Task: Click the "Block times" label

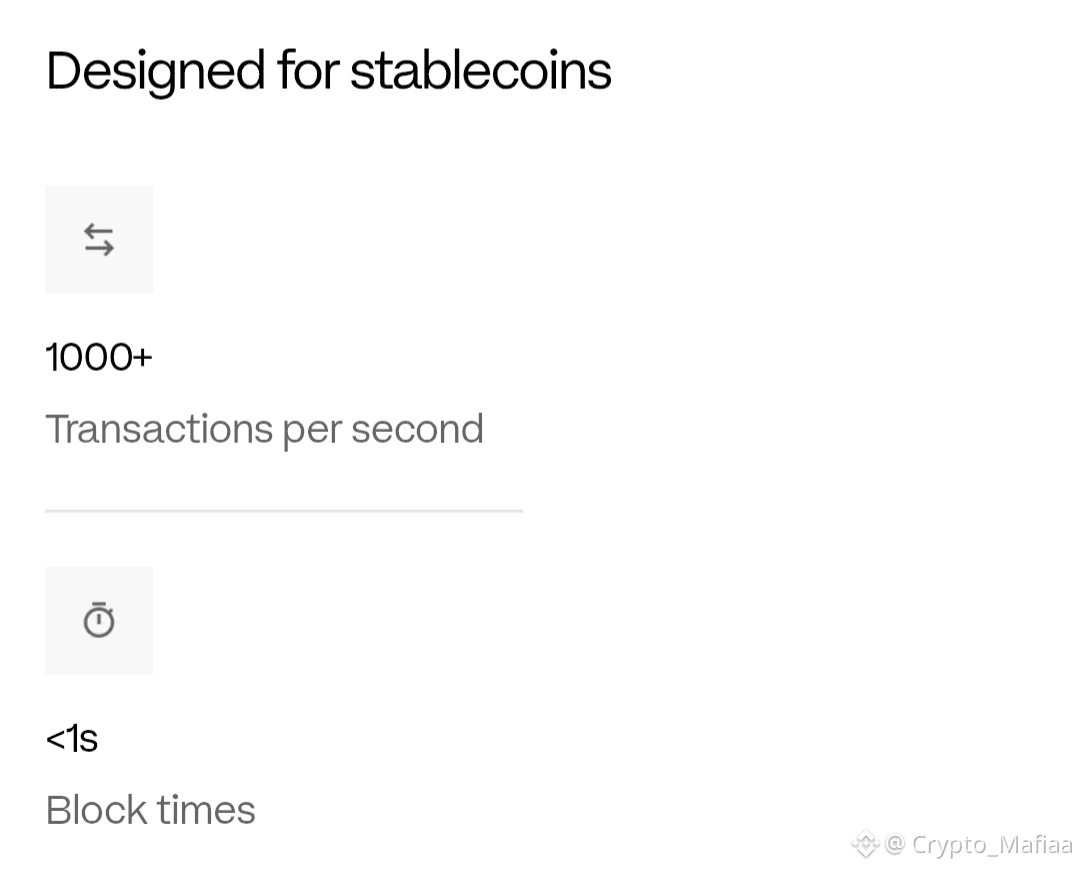Action: click(150, 810)
